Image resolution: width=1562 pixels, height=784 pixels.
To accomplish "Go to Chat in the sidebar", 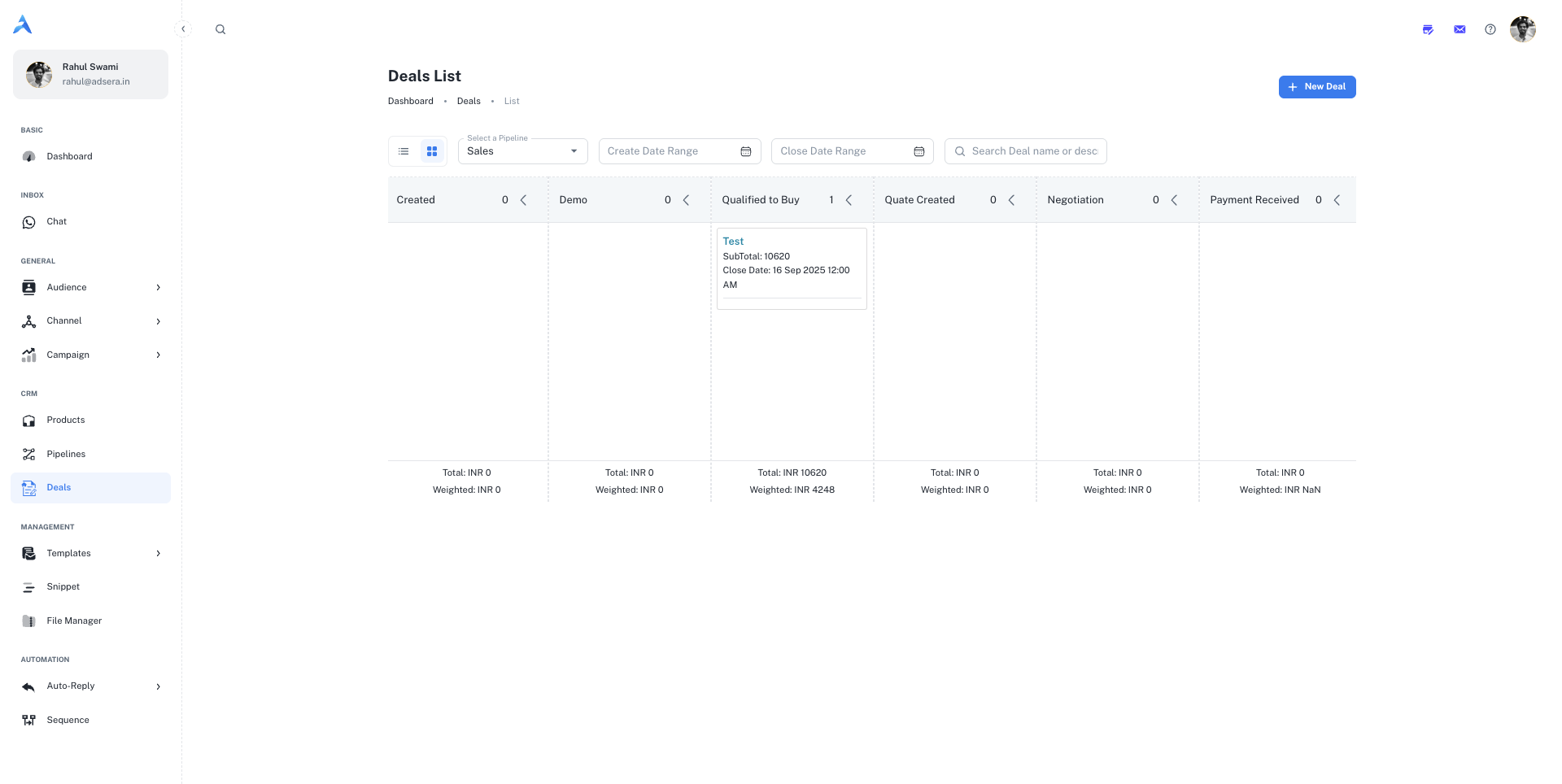I will click(56, 221).
